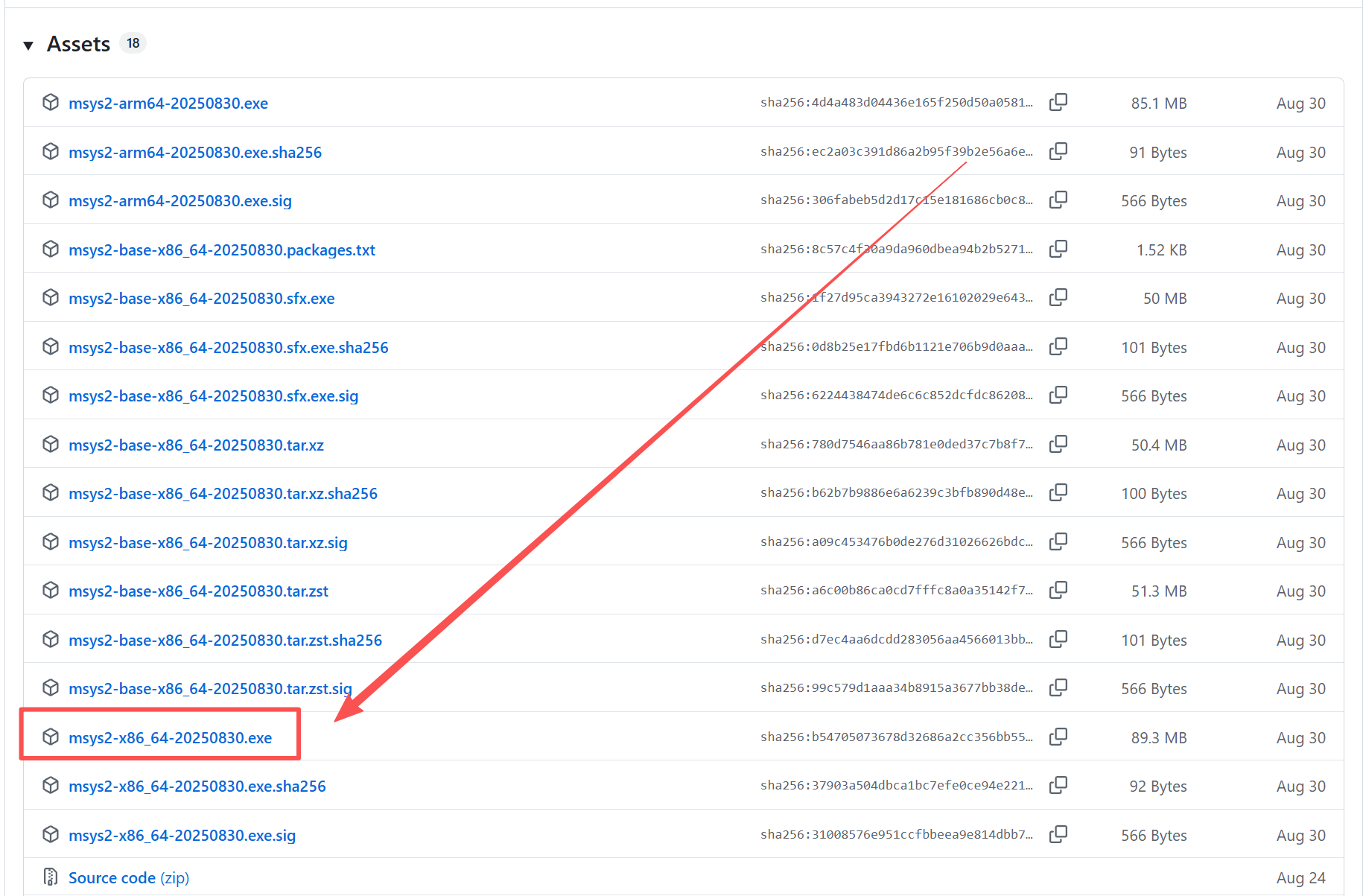
Task: Collapse the Assets section triangle
Action: point(28,45)
